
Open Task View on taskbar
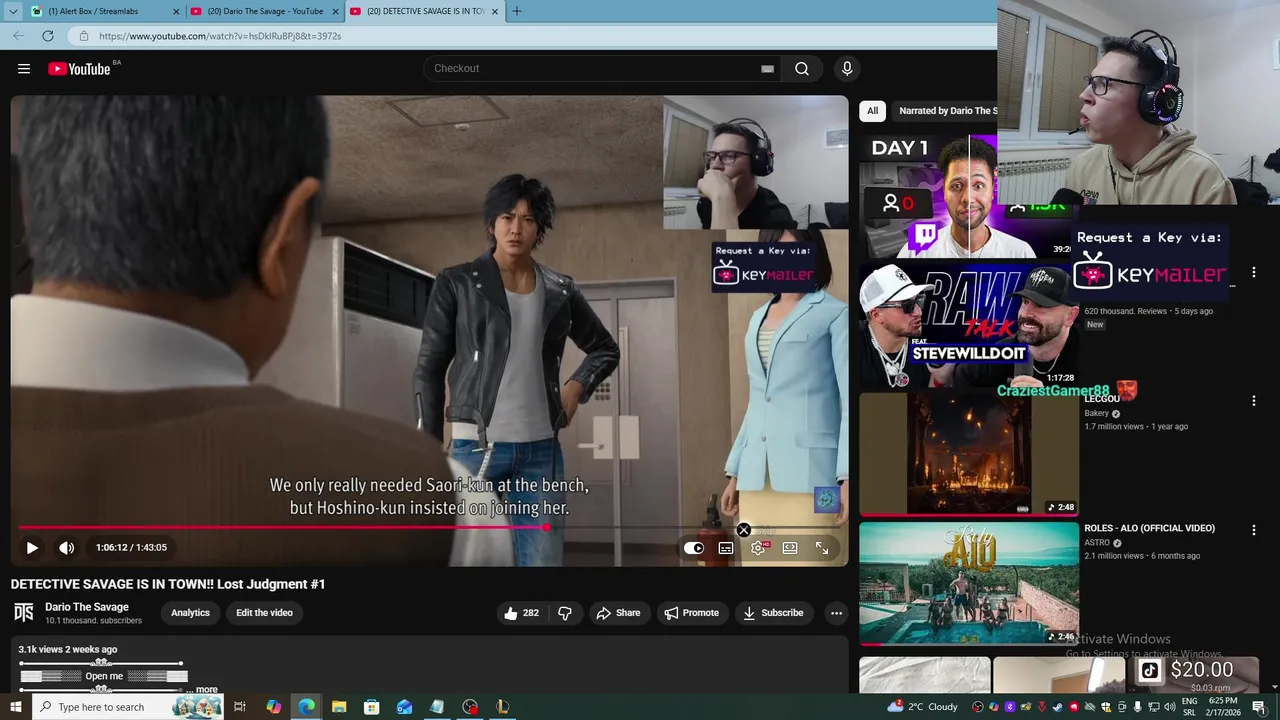(240, 707)
